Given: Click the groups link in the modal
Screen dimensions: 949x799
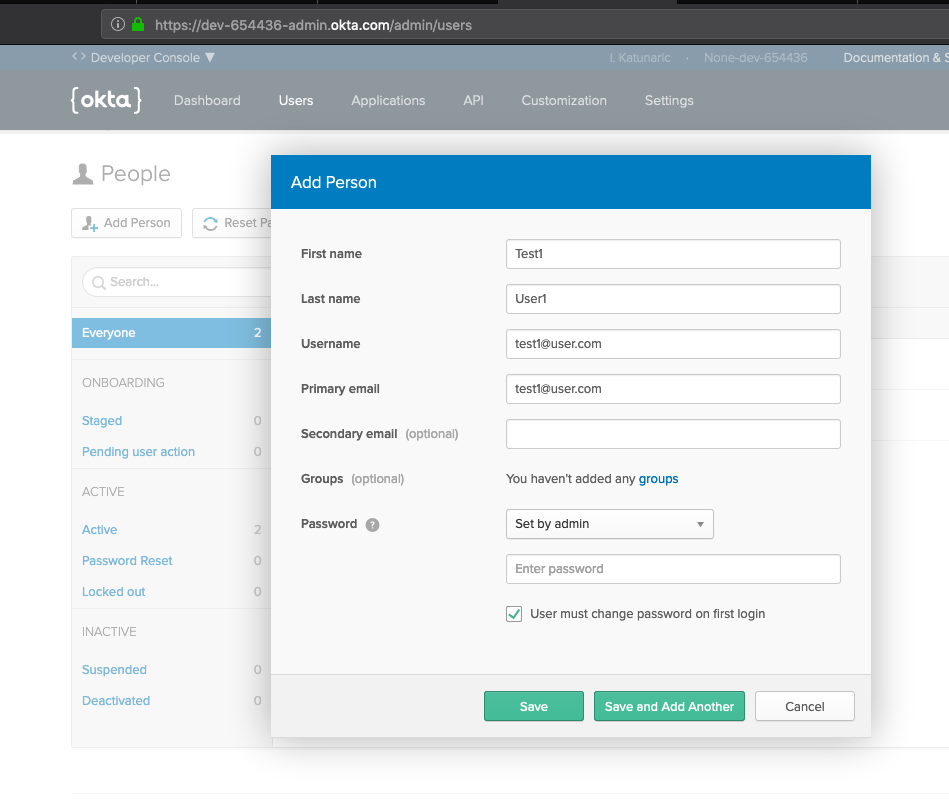Looking at the screenshot, I should (658, 479).
